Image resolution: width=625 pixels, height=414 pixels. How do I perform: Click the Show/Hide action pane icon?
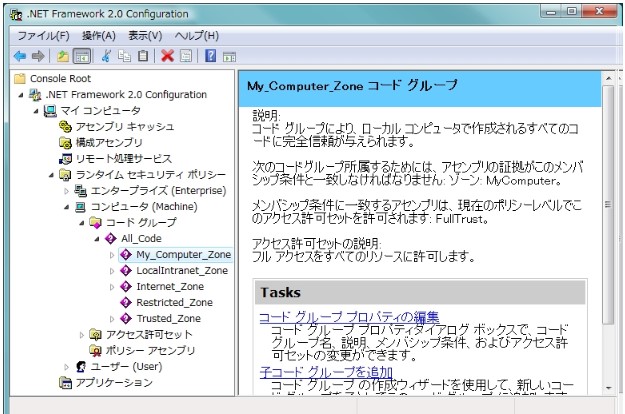click(x=229, y=57)
